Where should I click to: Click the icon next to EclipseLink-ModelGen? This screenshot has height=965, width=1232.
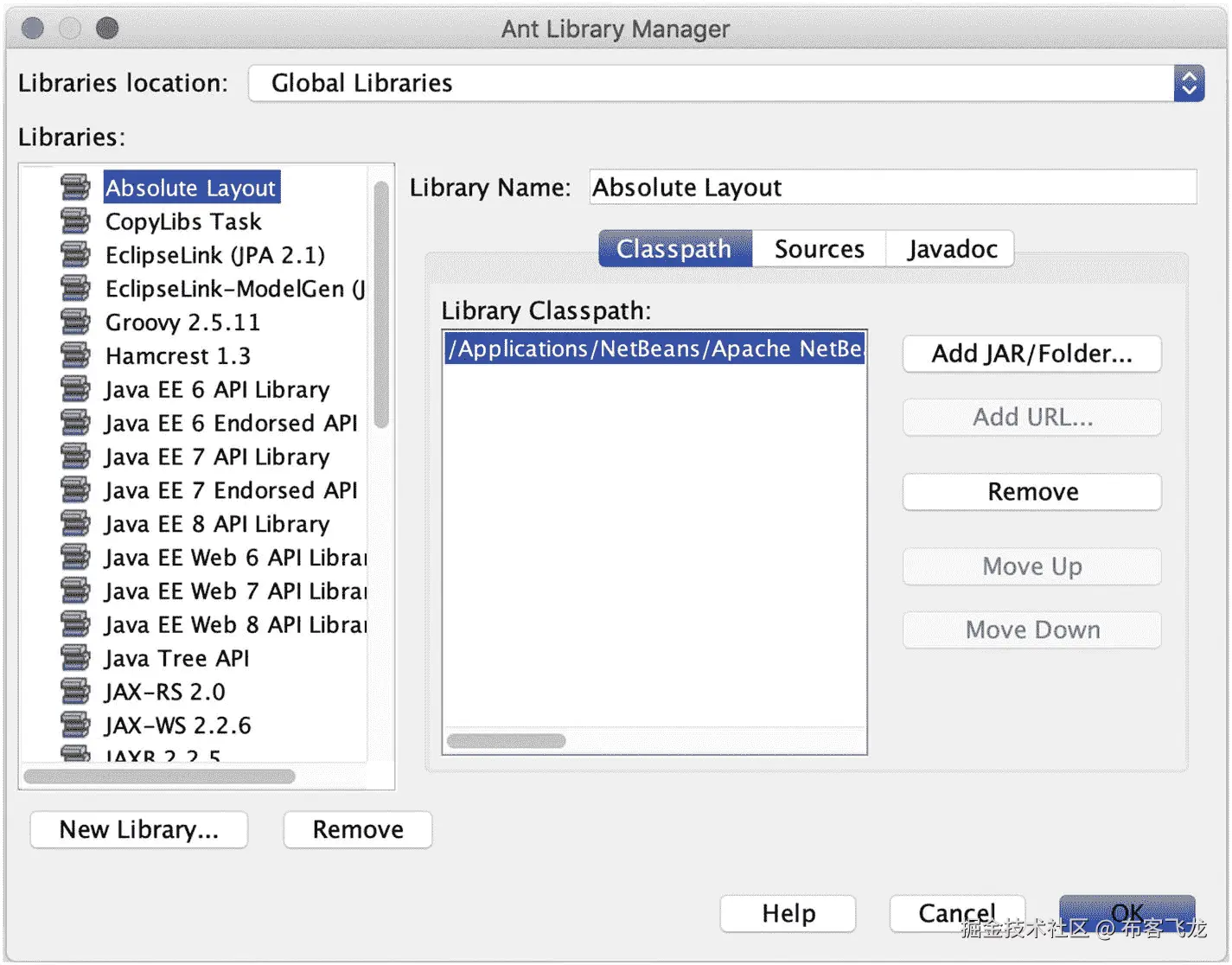[75, 289]
